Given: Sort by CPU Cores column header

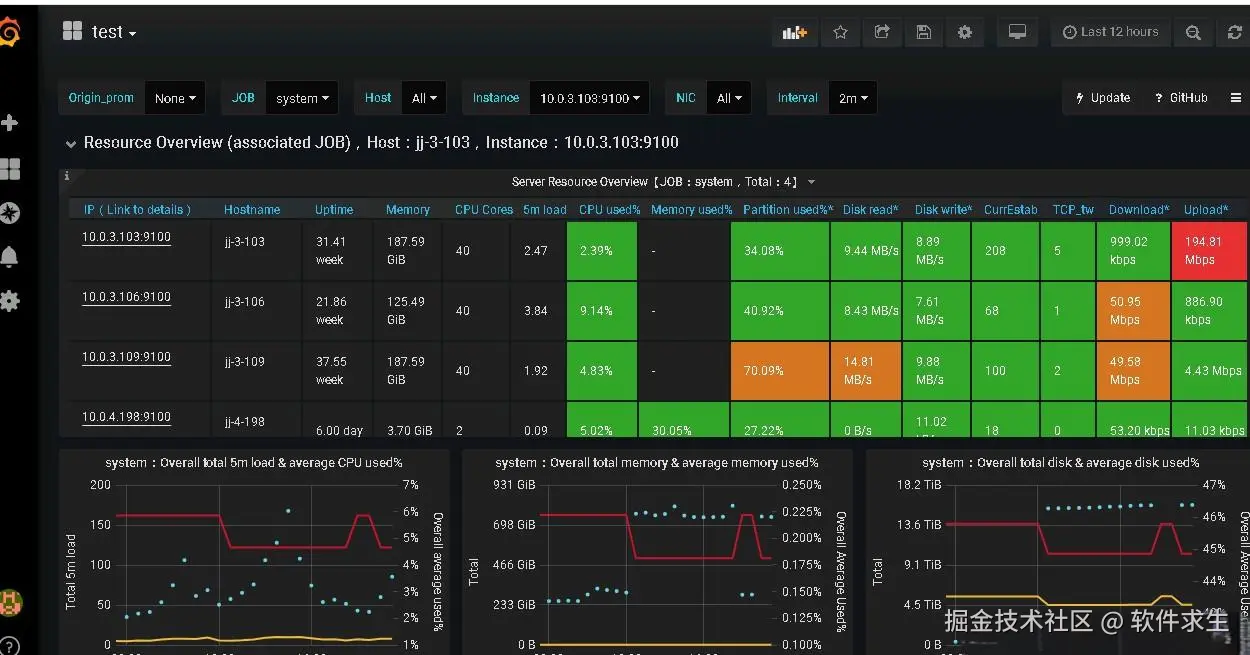Looking at the screenshot, I should pyautogui.click(x=484, y=210).
